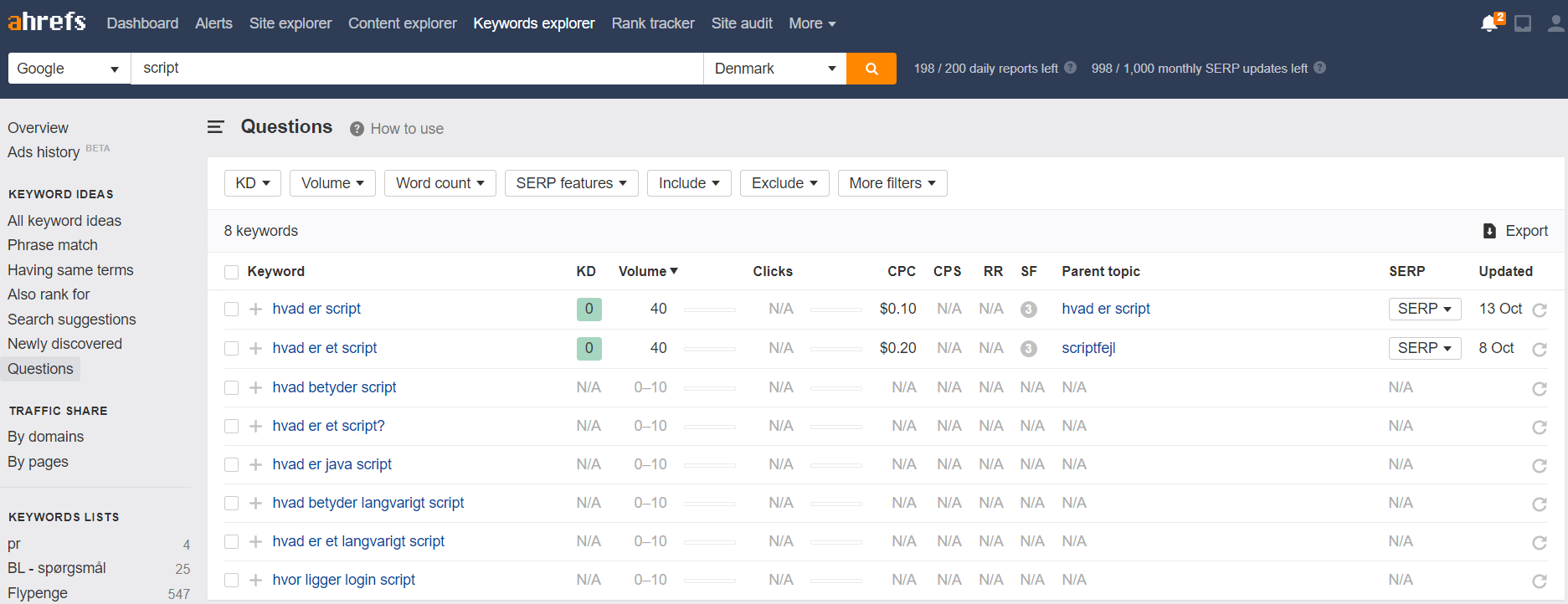Viewport: 1568px width, 604px height.
Task: Open the SERP dropdown for 'hvad er script'
Action: tap(1424, 309)
